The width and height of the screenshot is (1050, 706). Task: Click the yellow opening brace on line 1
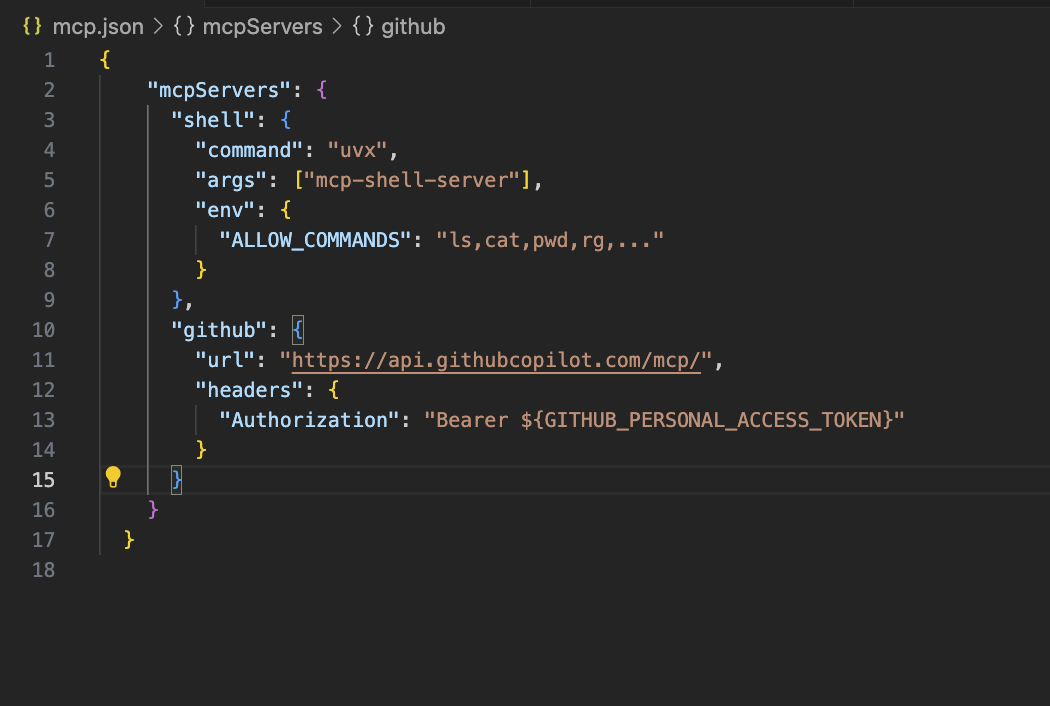click(x=105, y=60)
